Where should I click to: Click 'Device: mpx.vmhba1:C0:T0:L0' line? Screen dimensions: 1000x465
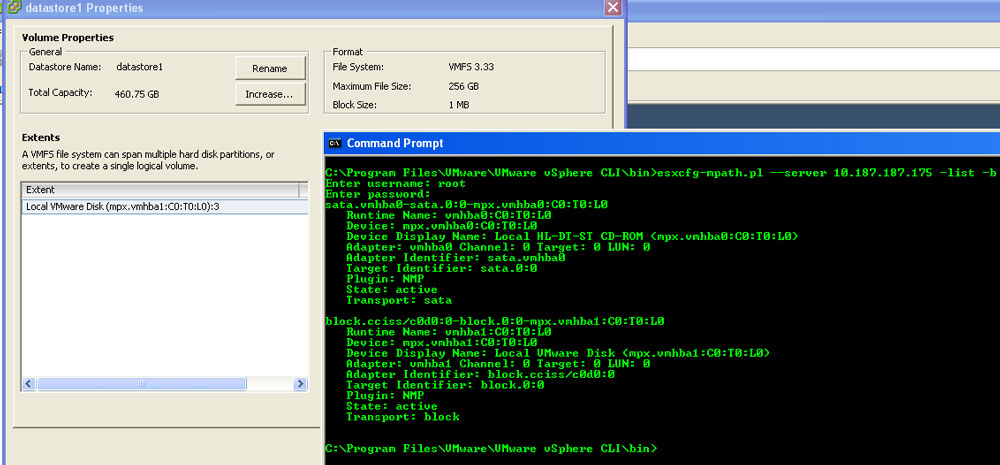441,343
